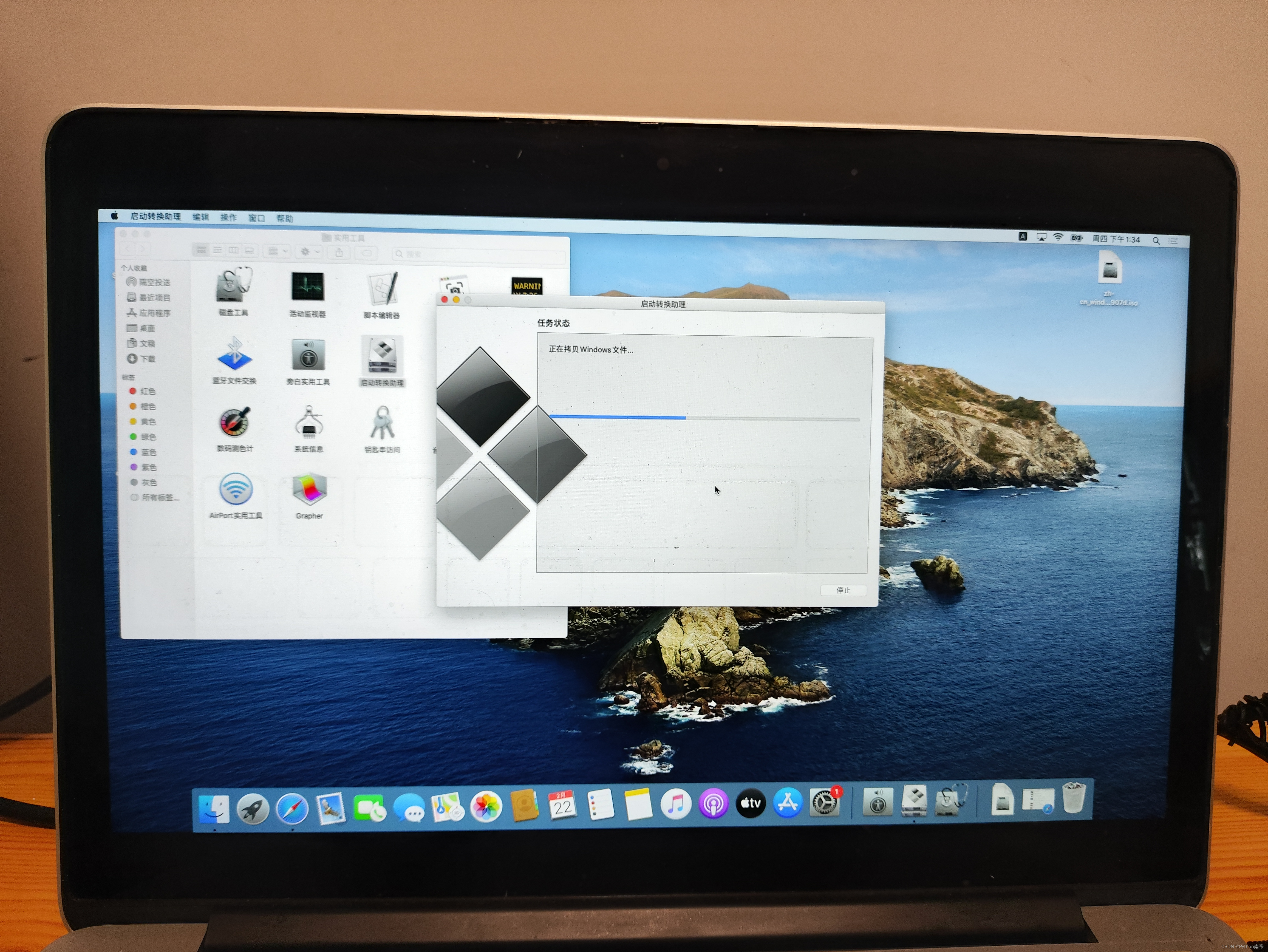
Task: Open Finder group-by dropdown
Action: [x=278, y=251]
